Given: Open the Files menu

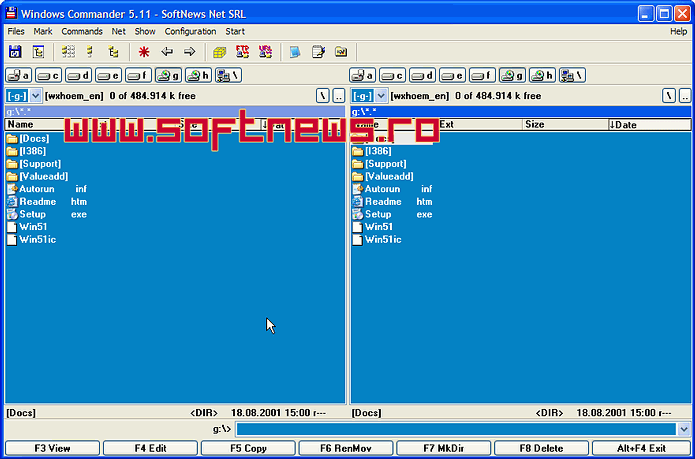Looking at the screenshot, I should 16,31.
